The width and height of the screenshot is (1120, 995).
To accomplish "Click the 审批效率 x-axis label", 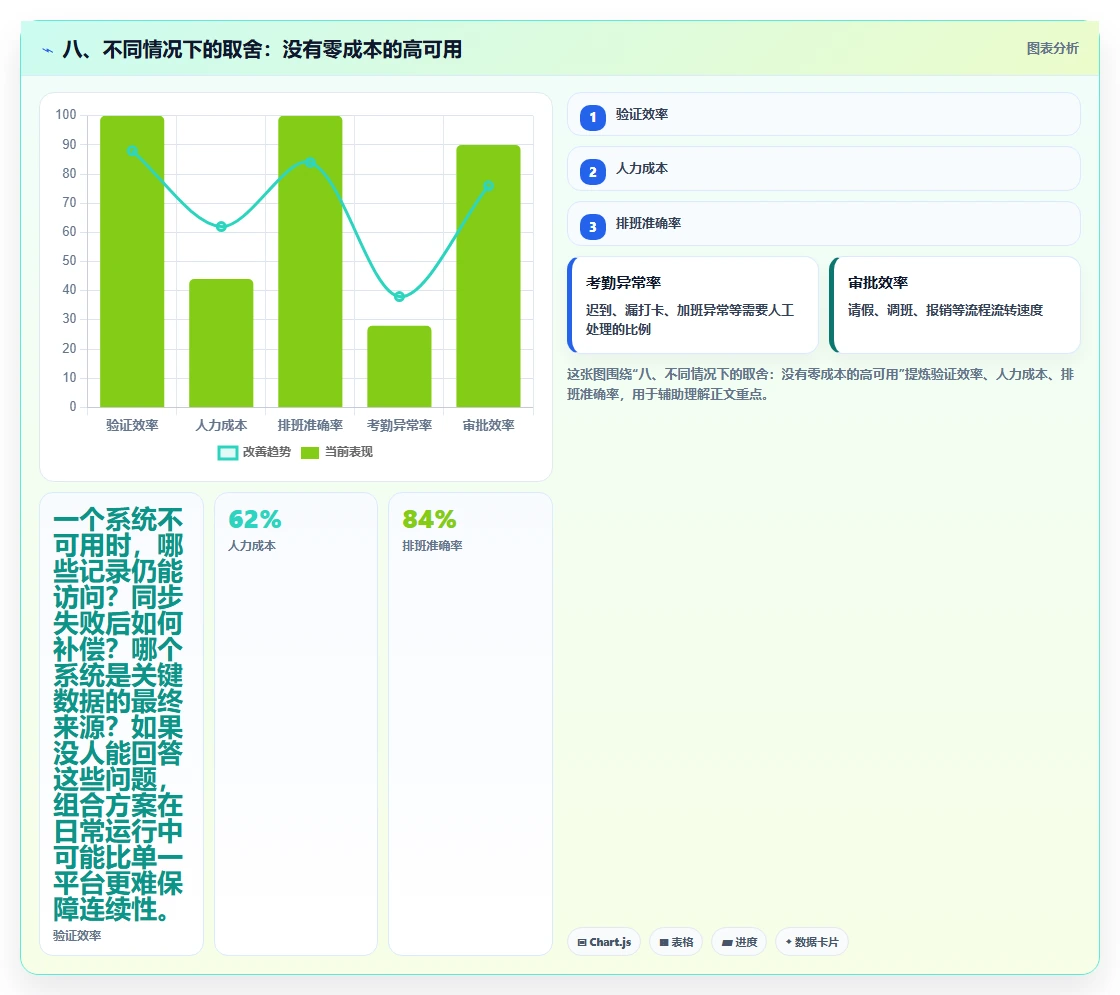I will pos(489,425).
